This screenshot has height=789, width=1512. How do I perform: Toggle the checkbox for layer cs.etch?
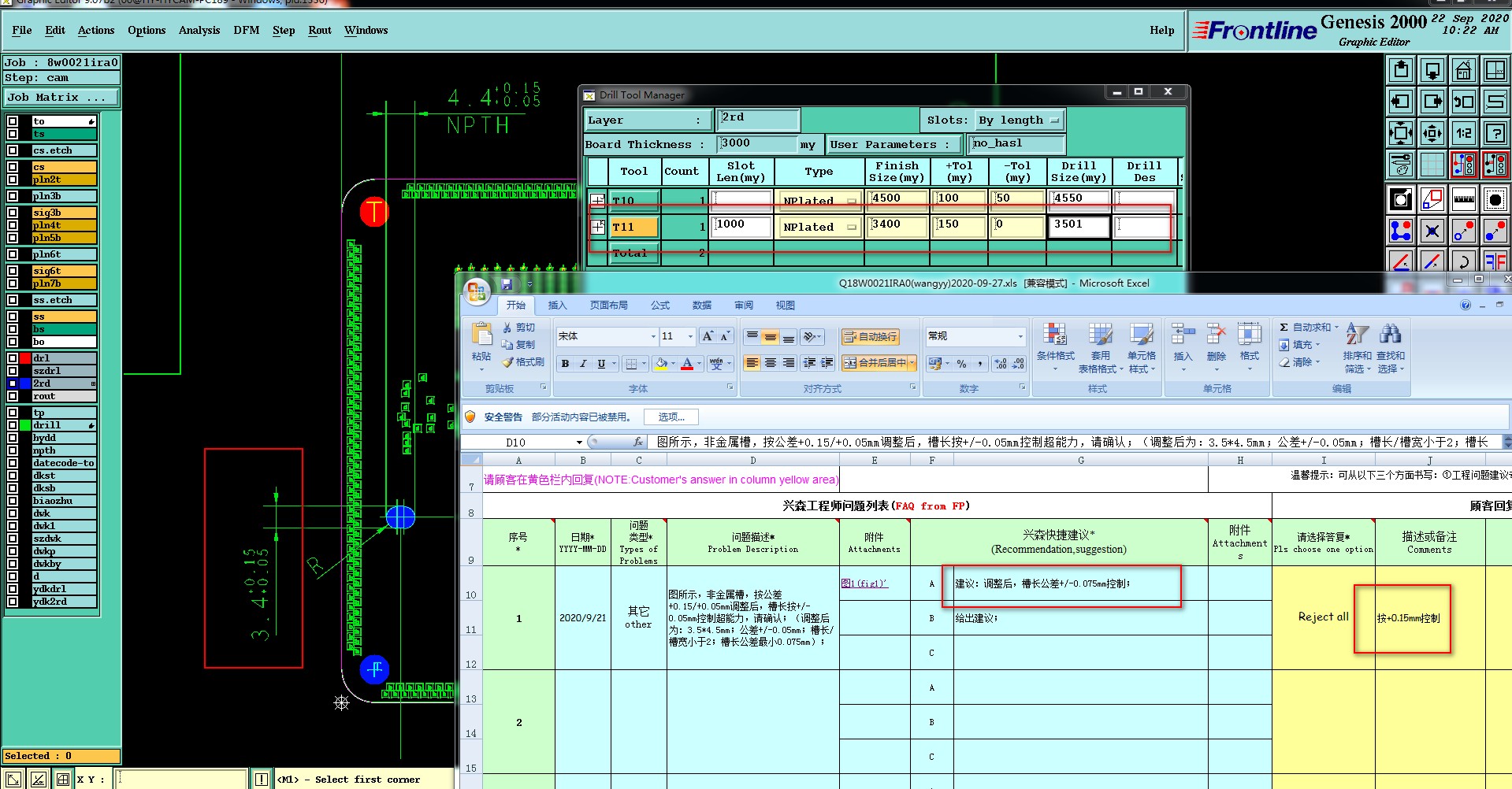tap(13, 150)
